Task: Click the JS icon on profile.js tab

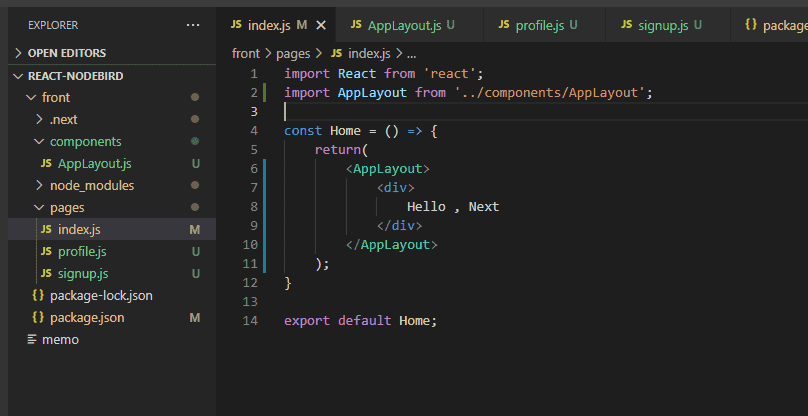Action: [504, 25]
